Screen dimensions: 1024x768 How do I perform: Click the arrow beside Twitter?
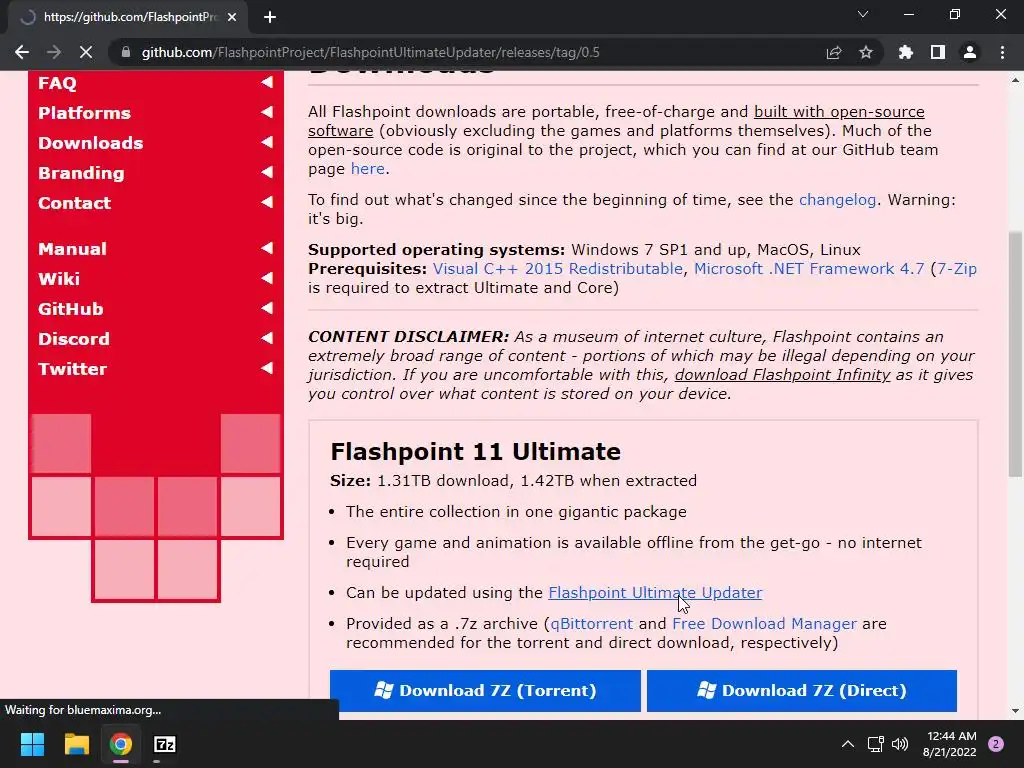266,368
